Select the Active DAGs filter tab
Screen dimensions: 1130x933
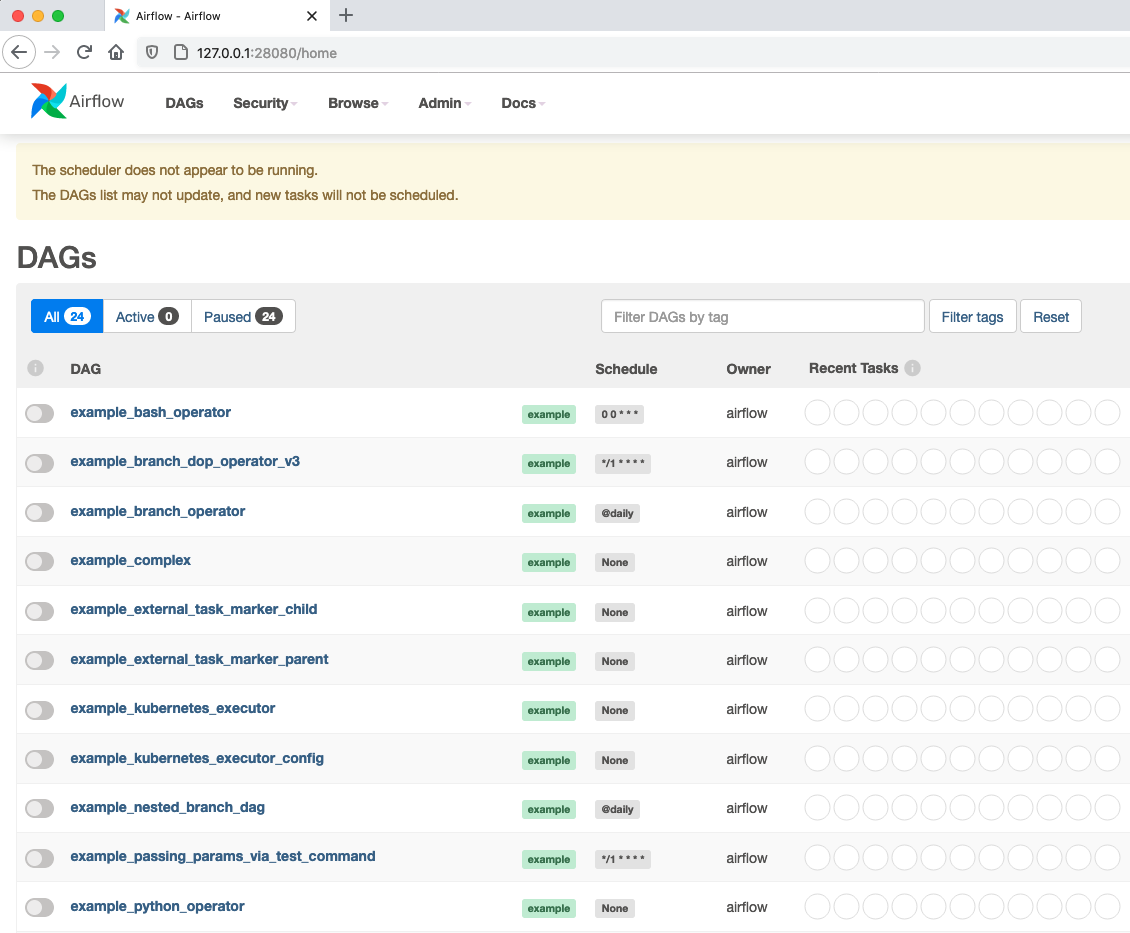pyautogui.click(x=146, y=317)
